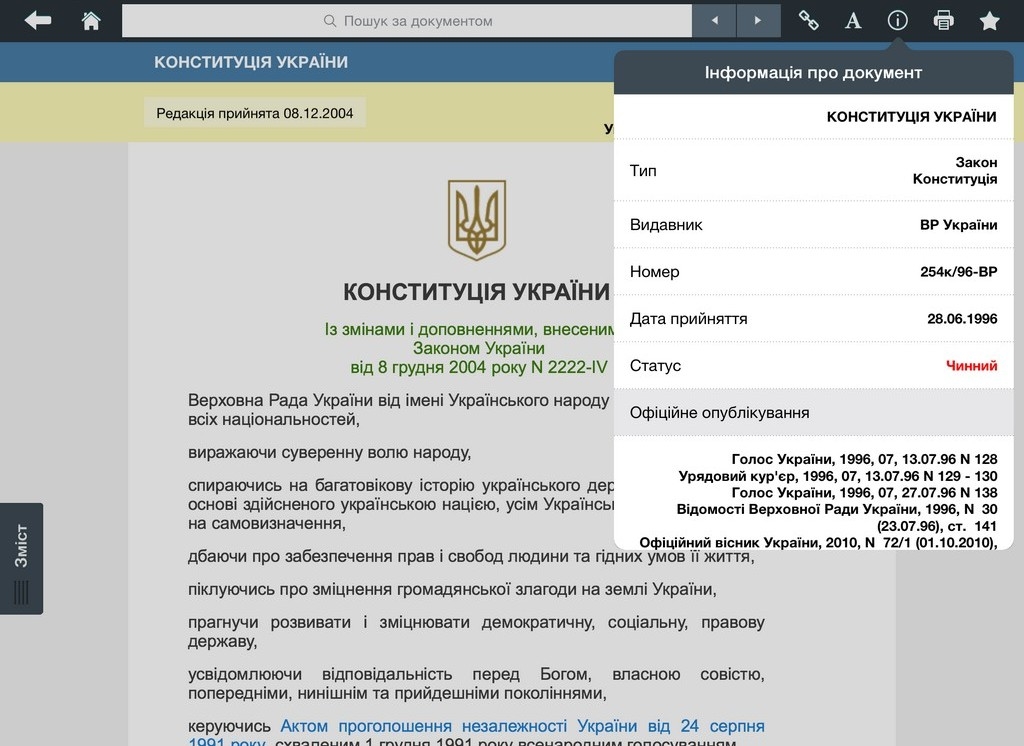
Task: Click the green 'від 8 грудня 2004 року N 2222-IV' line
Action: click(x=479, y=367)
